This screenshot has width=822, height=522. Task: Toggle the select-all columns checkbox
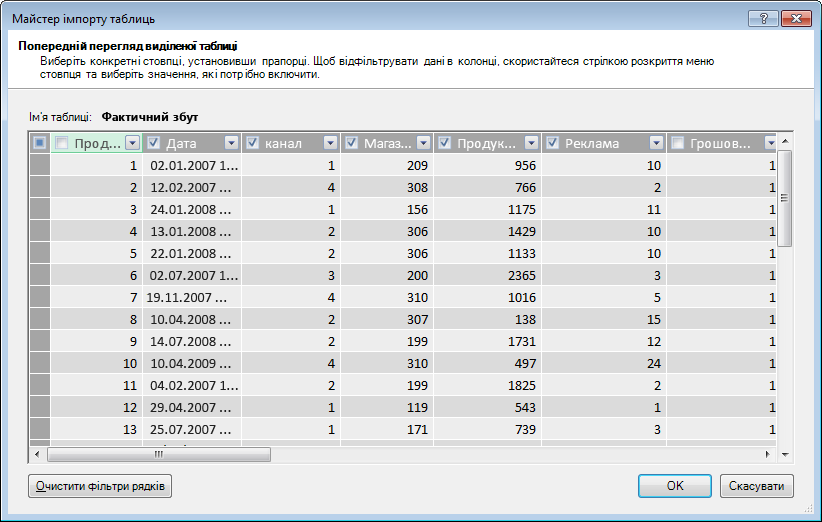coord(39,143)
